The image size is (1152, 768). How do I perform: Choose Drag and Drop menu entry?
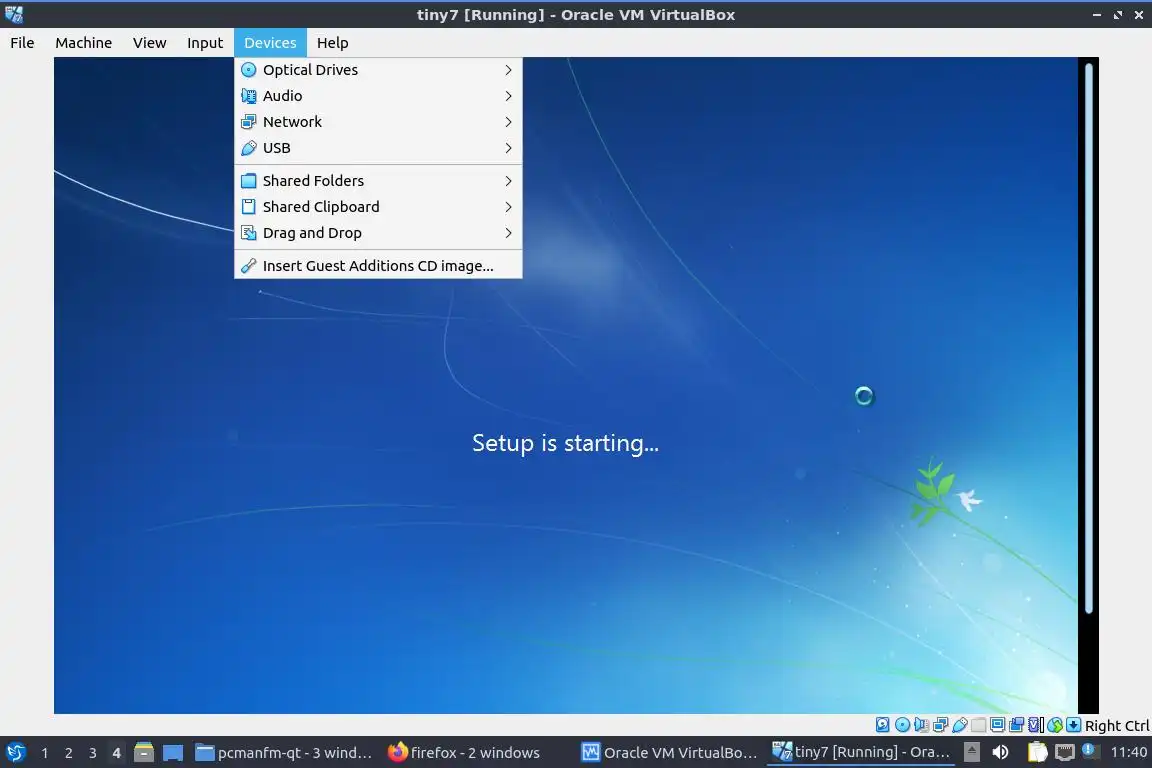click(x=378, y=233)
